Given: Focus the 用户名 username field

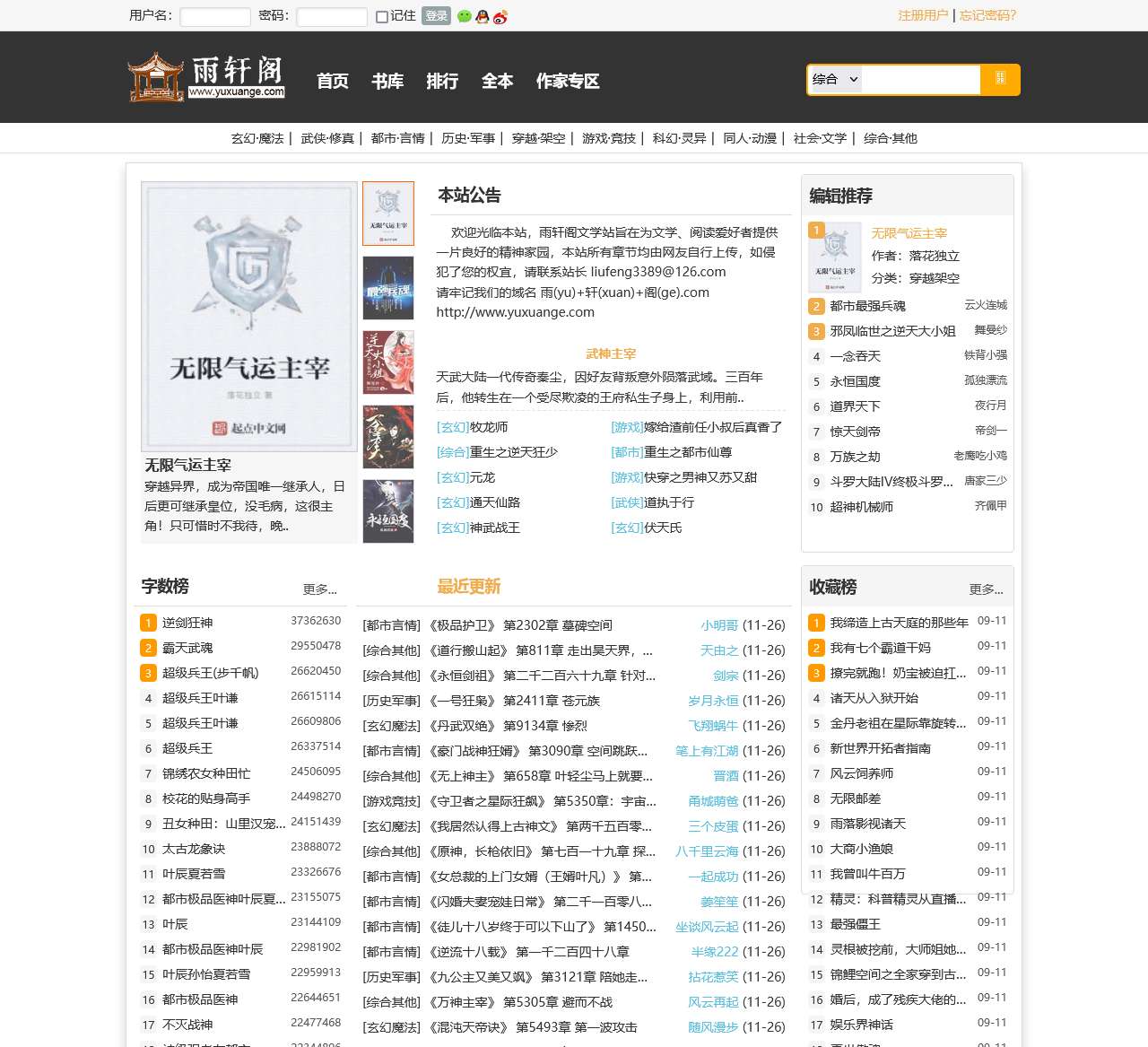Looking at the screenshot, I should point(215,16).
